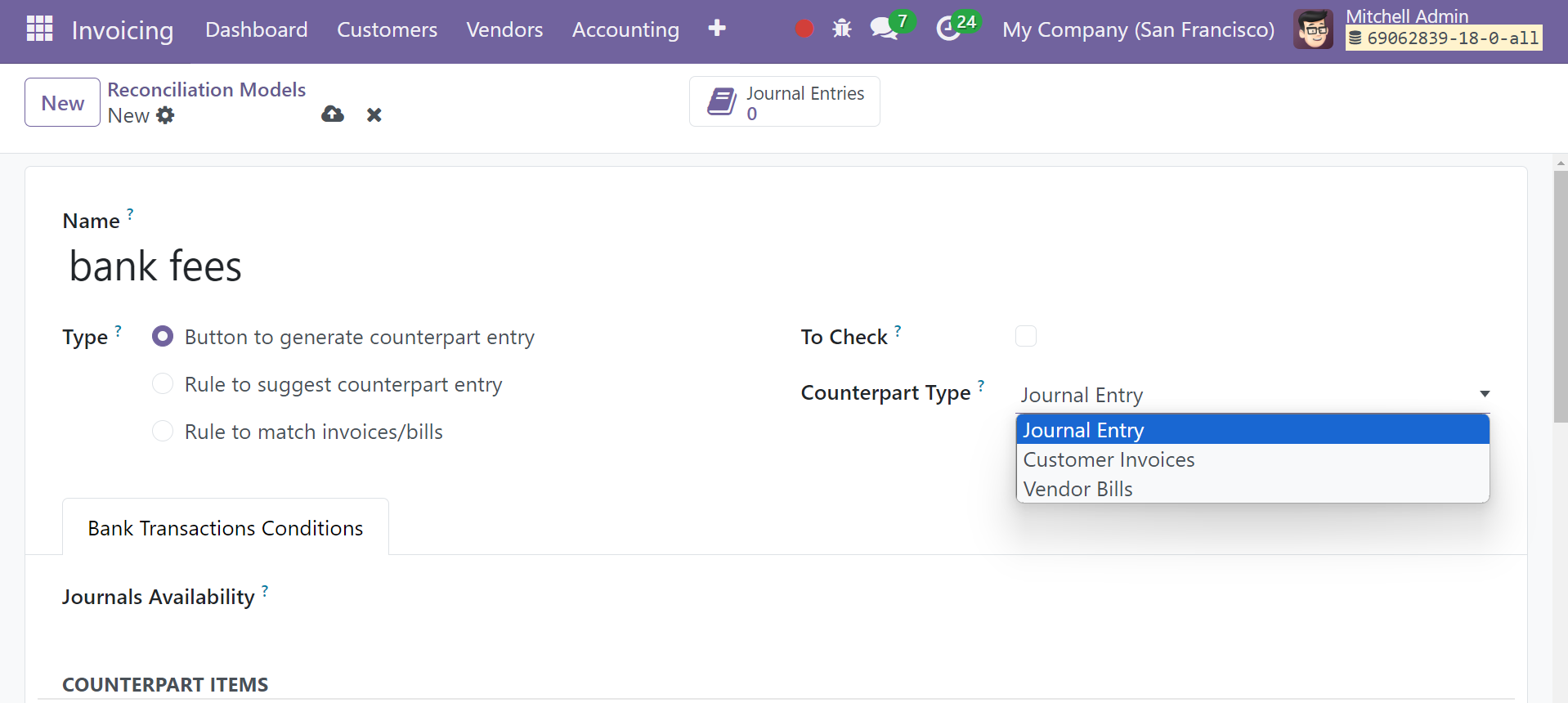The width and height of the screenshot is (1568, 703).
Task: Discard changes with the X icon
Action: click(x=374, y=115)
